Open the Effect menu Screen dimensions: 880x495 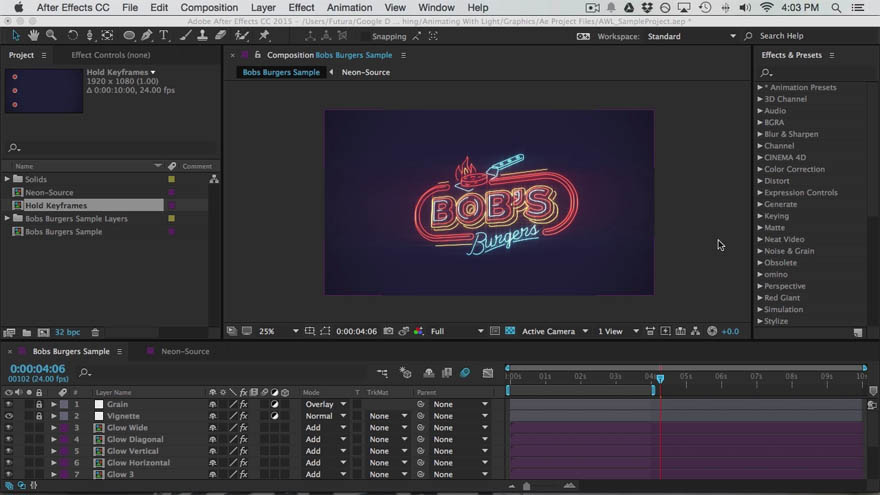[301, 8]
